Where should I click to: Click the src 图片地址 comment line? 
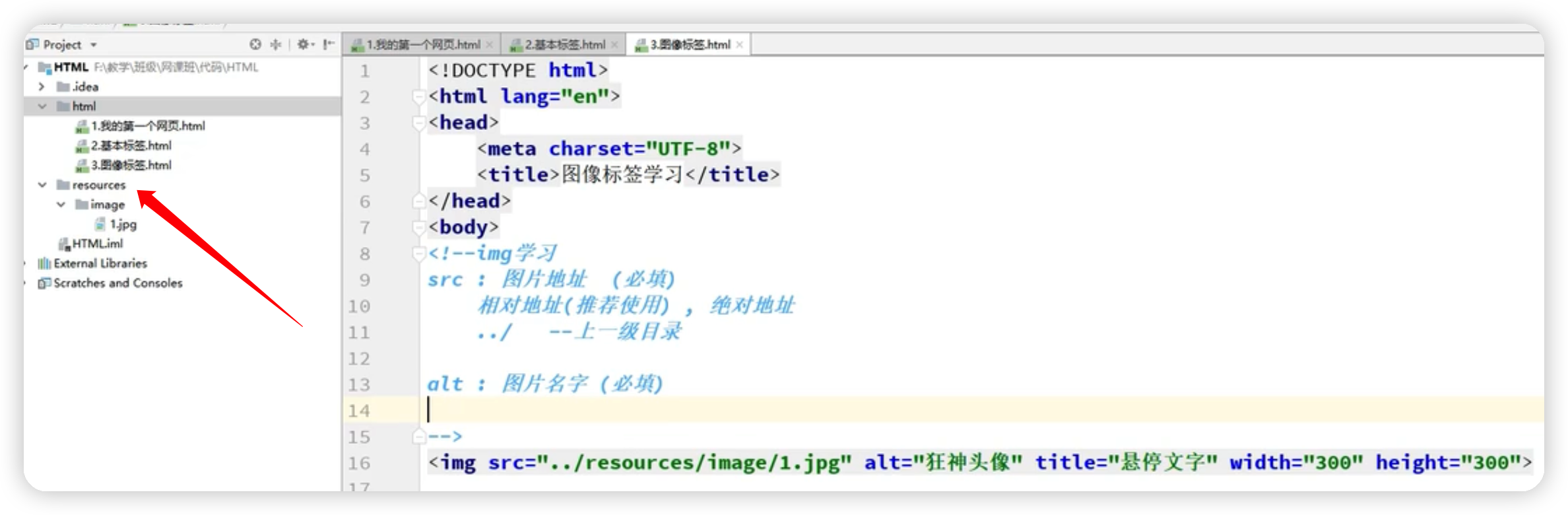tap(551, 279)
